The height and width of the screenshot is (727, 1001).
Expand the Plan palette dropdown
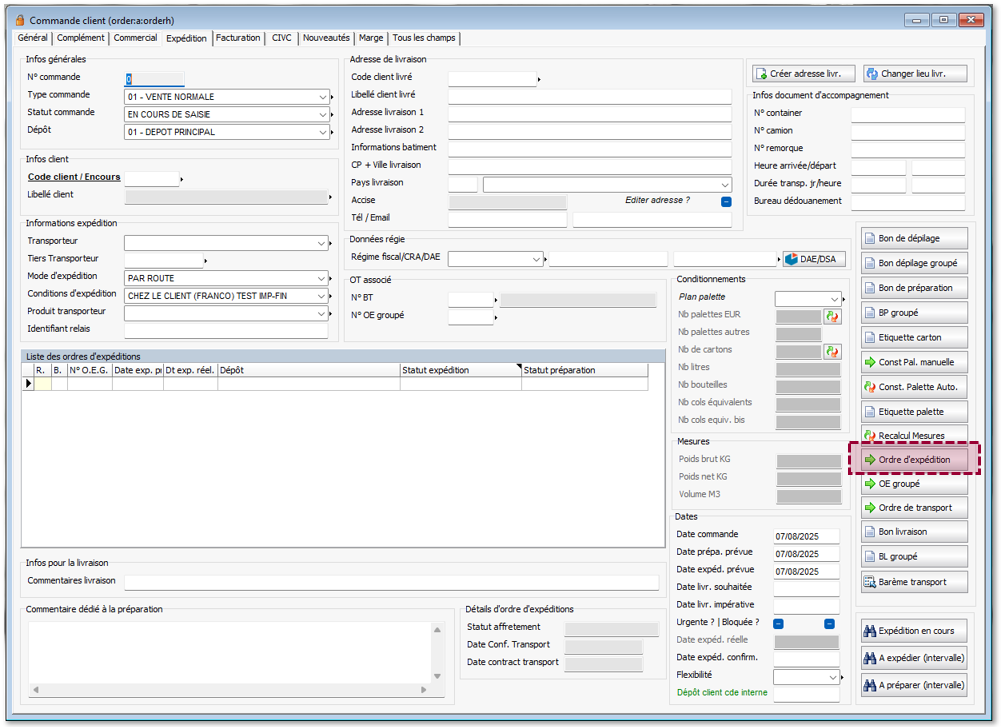[x=834, y=298]
